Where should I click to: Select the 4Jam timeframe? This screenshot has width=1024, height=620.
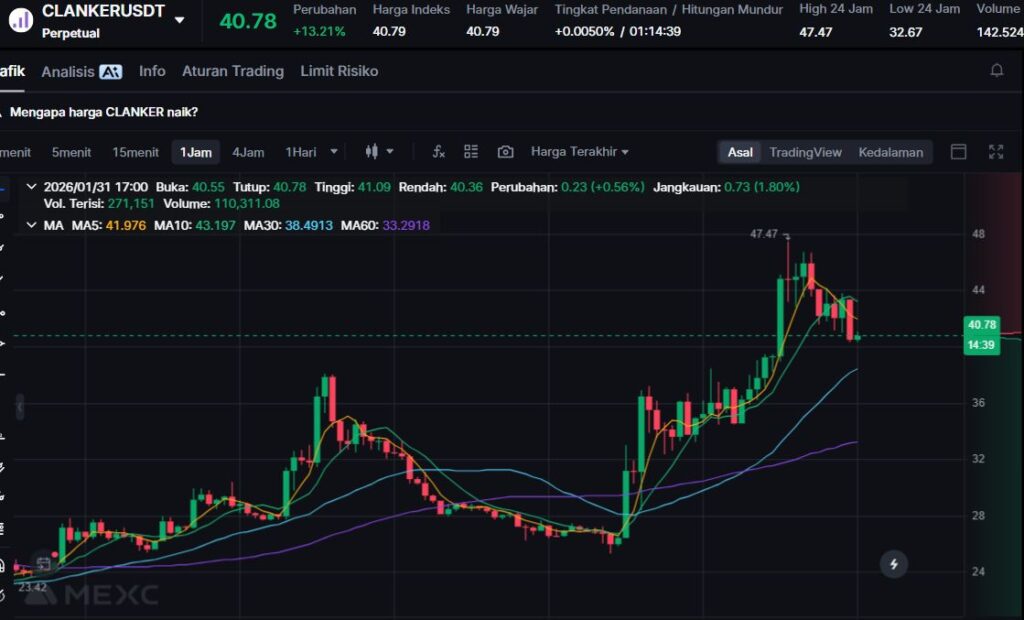click(248, 152)
